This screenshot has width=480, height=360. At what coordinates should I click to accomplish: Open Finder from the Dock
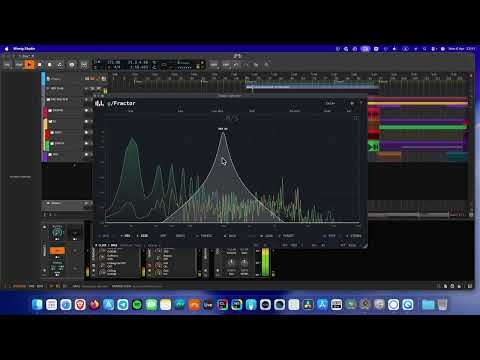(x=37, y=305)
